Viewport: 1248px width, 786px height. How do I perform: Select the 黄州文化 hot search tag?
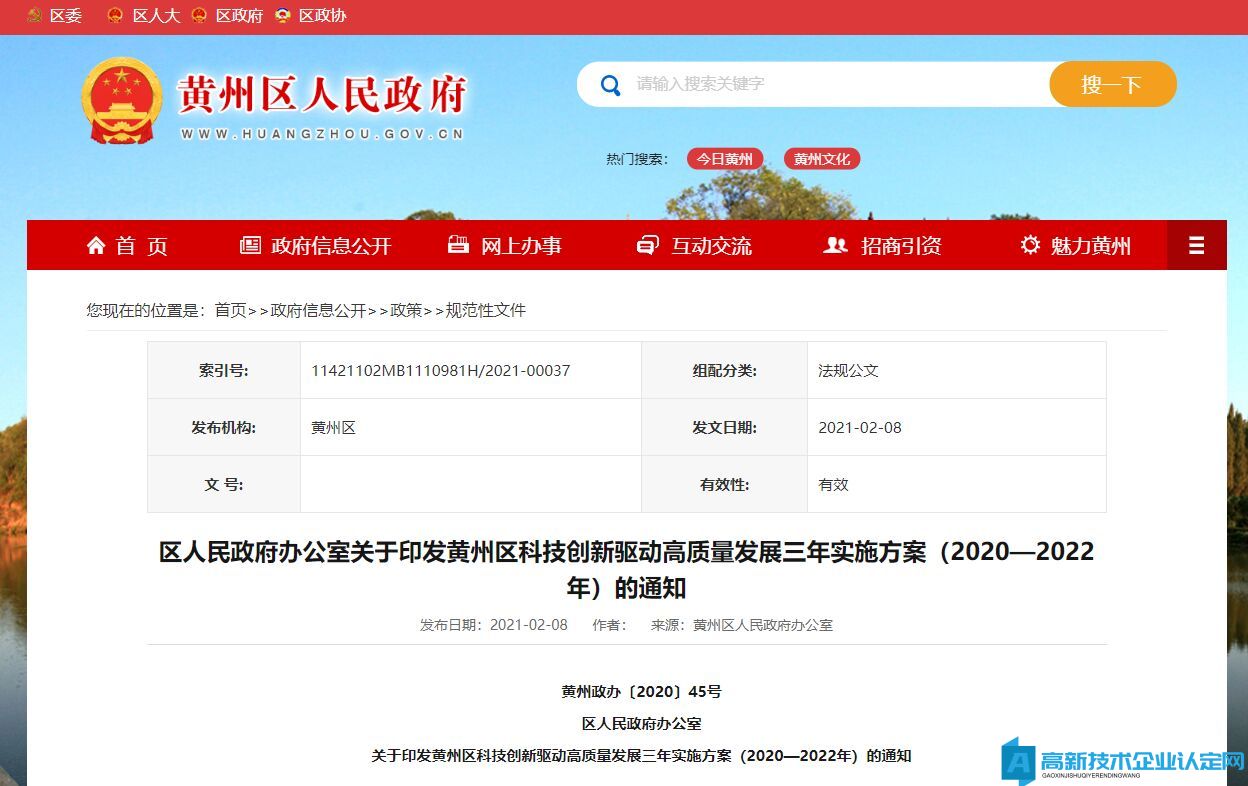click(x=822, y=159)
